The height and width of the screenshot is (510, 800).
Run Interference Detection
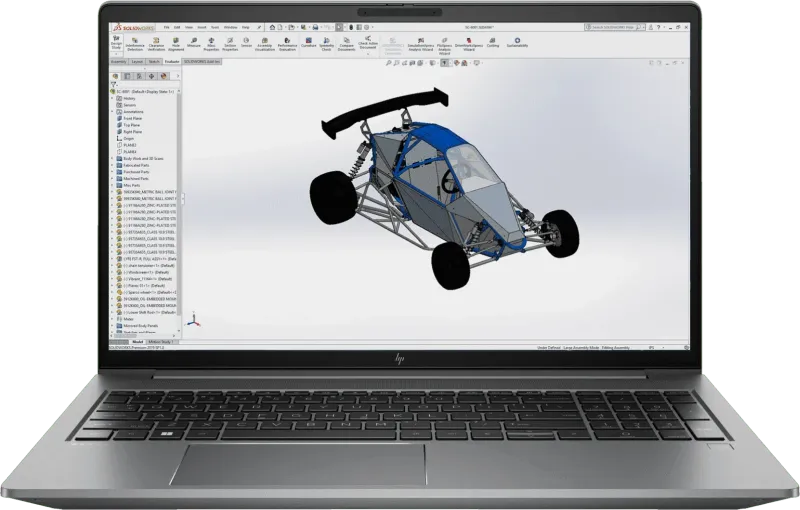pos(135,44)
